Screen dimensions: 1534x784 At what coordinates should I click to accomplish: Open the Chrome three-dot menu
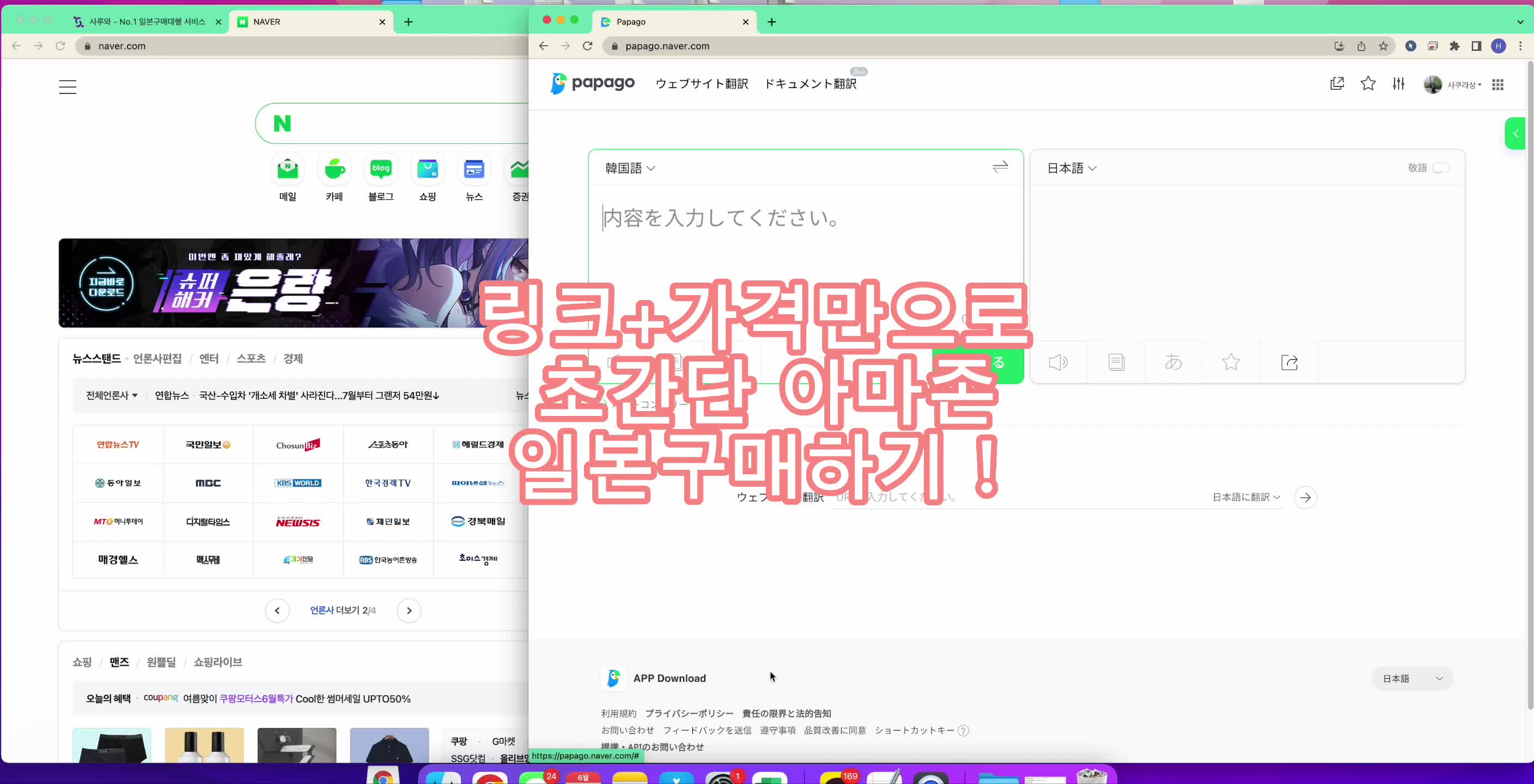pyautogui.click(x=1520, y=46)
